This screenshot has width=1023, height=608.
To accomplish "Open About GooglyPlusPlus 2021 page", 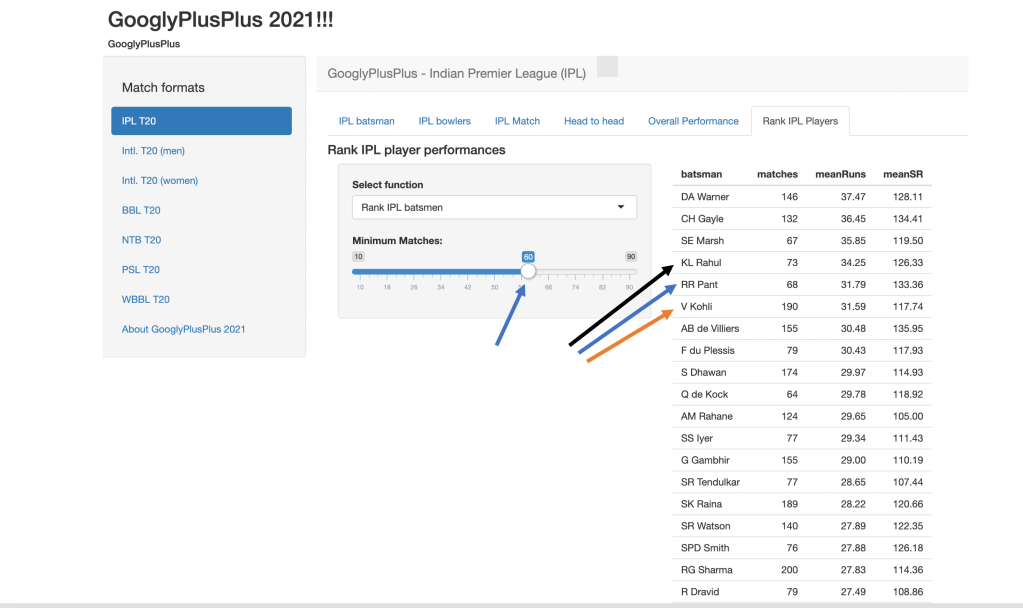I will point(183,329).
